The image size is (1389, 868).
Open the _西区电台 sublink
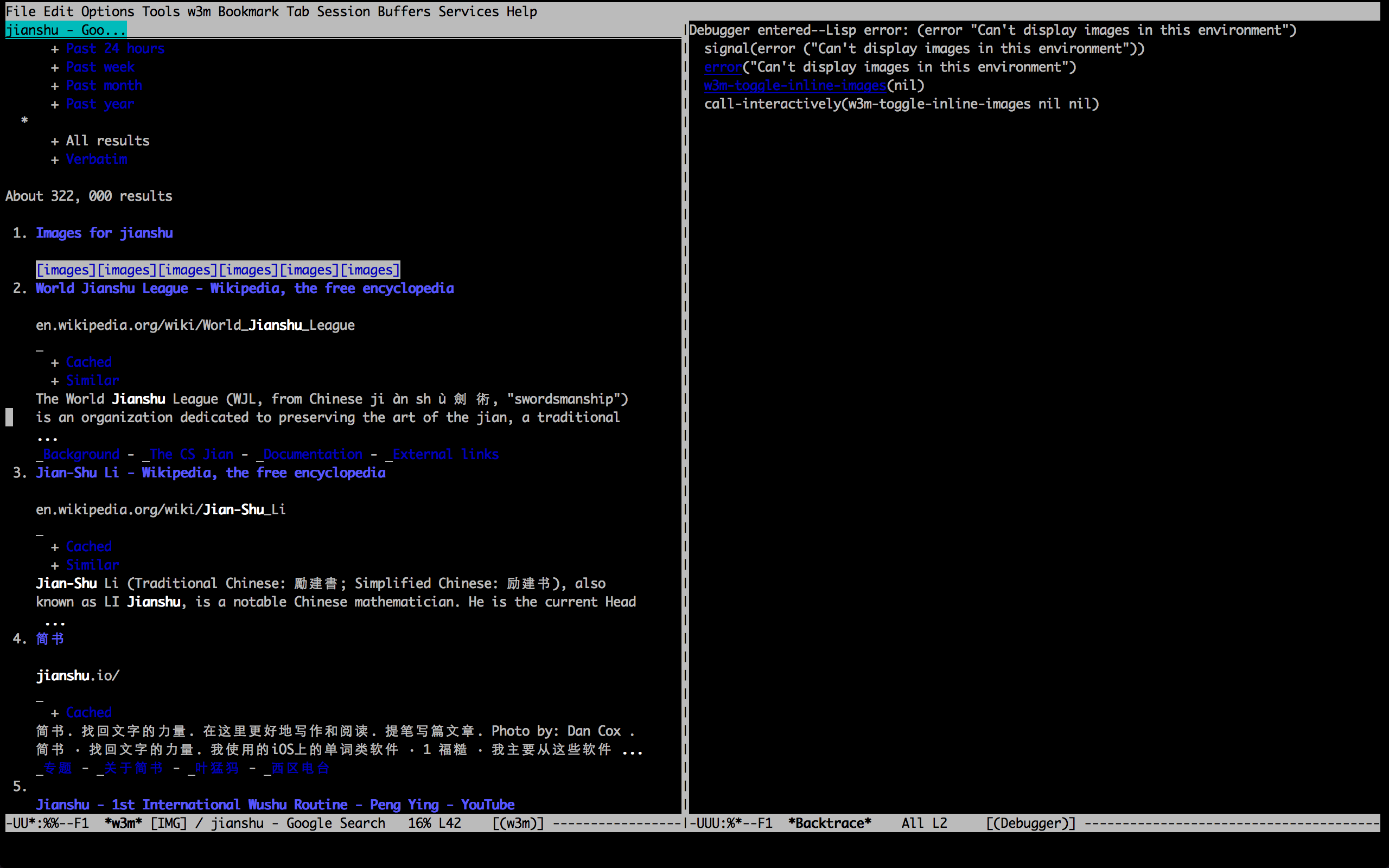click(x=297, y=768)
